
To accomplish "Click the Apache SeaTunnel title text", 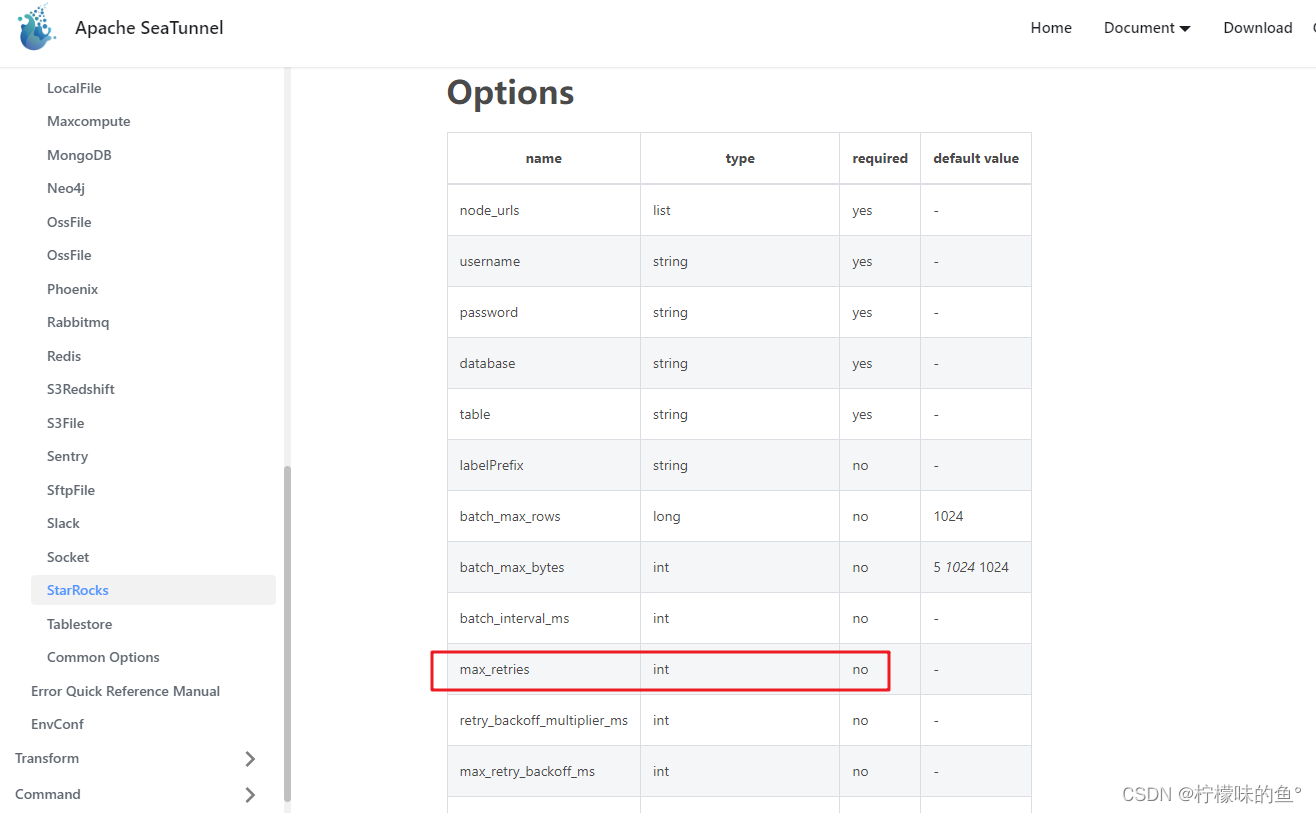I will 149,28.
